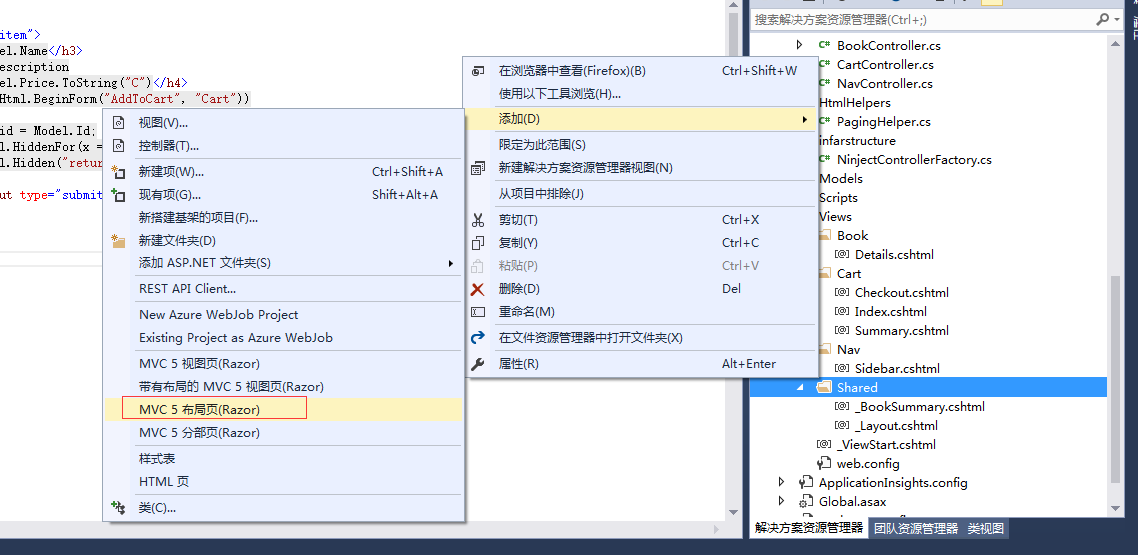This screenshot has height=555, width=1138.
Task: Expand the BookController.cs node
Action: [x=799, y=45]
